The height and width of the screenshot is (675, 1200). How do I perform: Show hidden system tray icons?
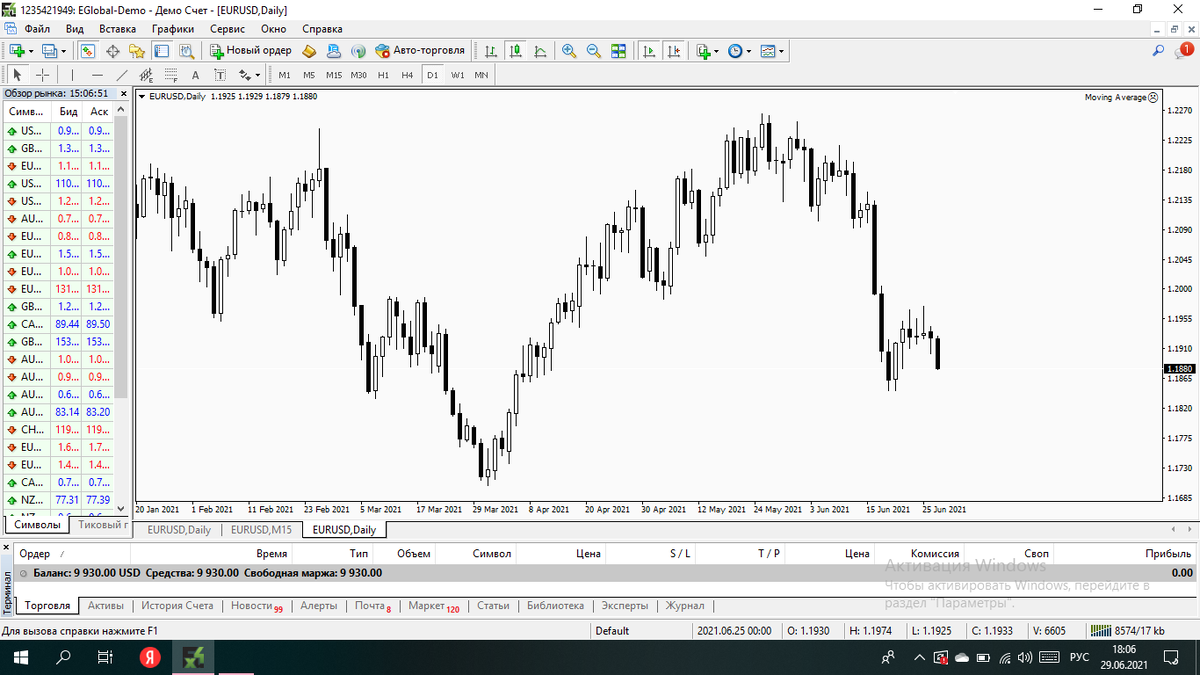point(920,658)
